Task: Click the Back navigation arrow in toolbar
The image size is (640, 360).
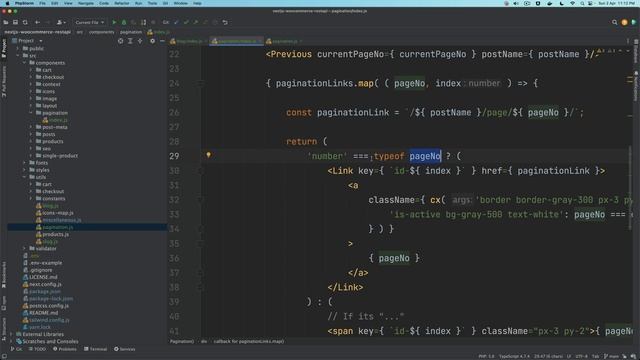Action: pos(37,22)
